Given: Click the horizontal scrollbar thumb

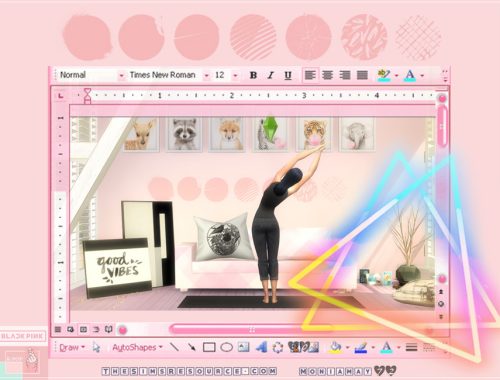Looking at the screenshot, I should [x=252, y=330].
